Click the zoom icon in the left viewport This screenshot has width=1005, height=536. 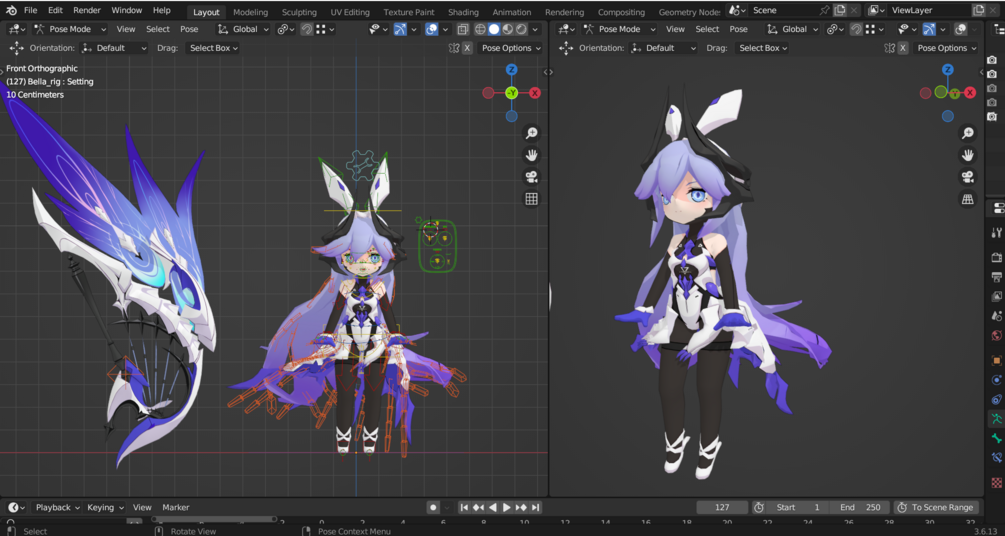pyautogui.click(x=531, y=133)
